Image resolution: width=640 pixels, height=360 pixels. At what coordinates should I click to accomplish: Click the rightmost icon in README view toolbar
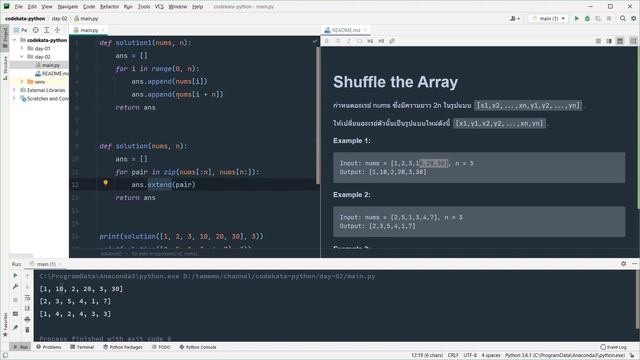[x=633, y=41]
